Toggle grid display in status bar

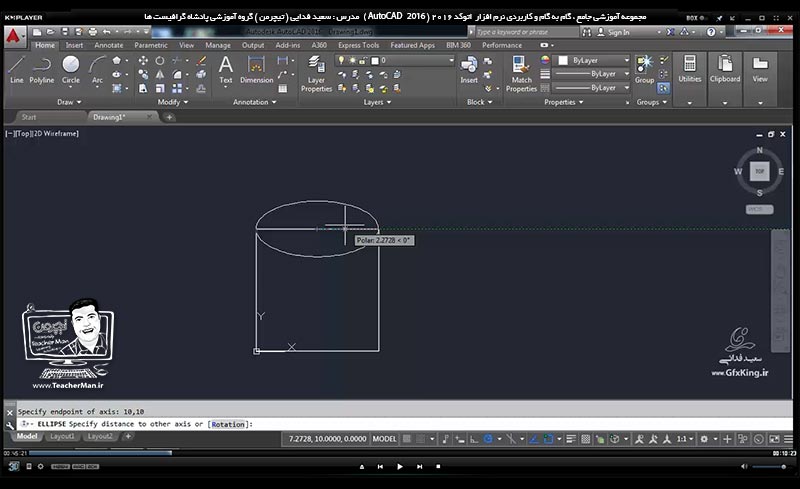[407, 439]
